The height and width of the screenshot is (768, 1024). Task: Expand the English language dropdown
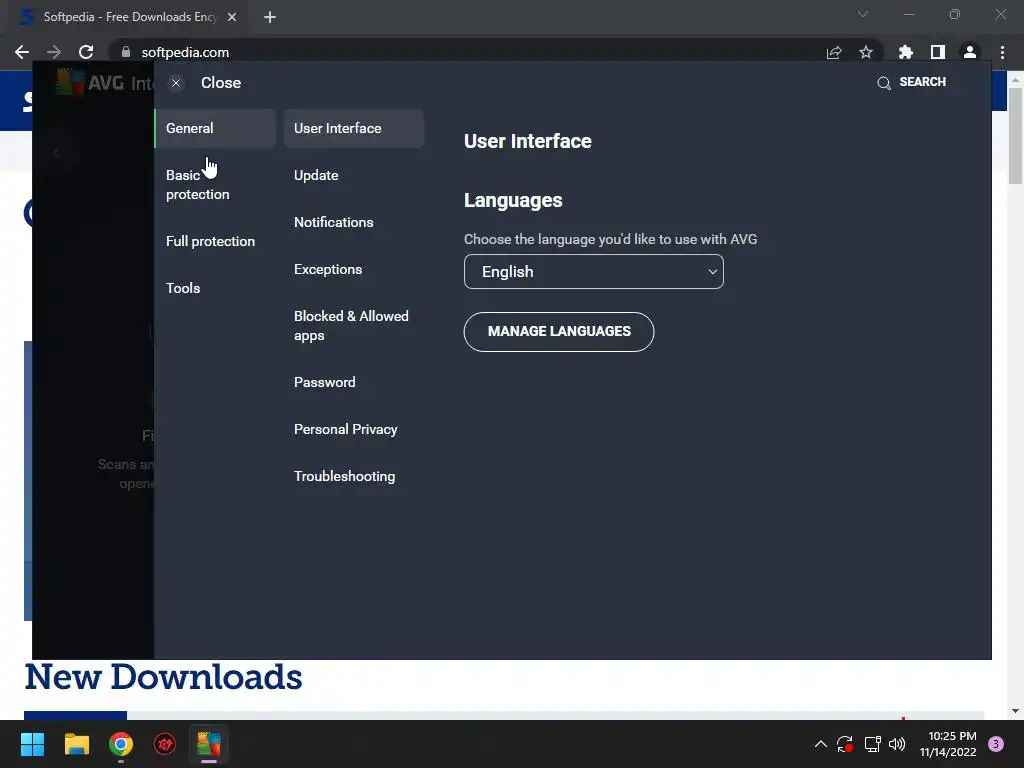[x=594, y=272]
